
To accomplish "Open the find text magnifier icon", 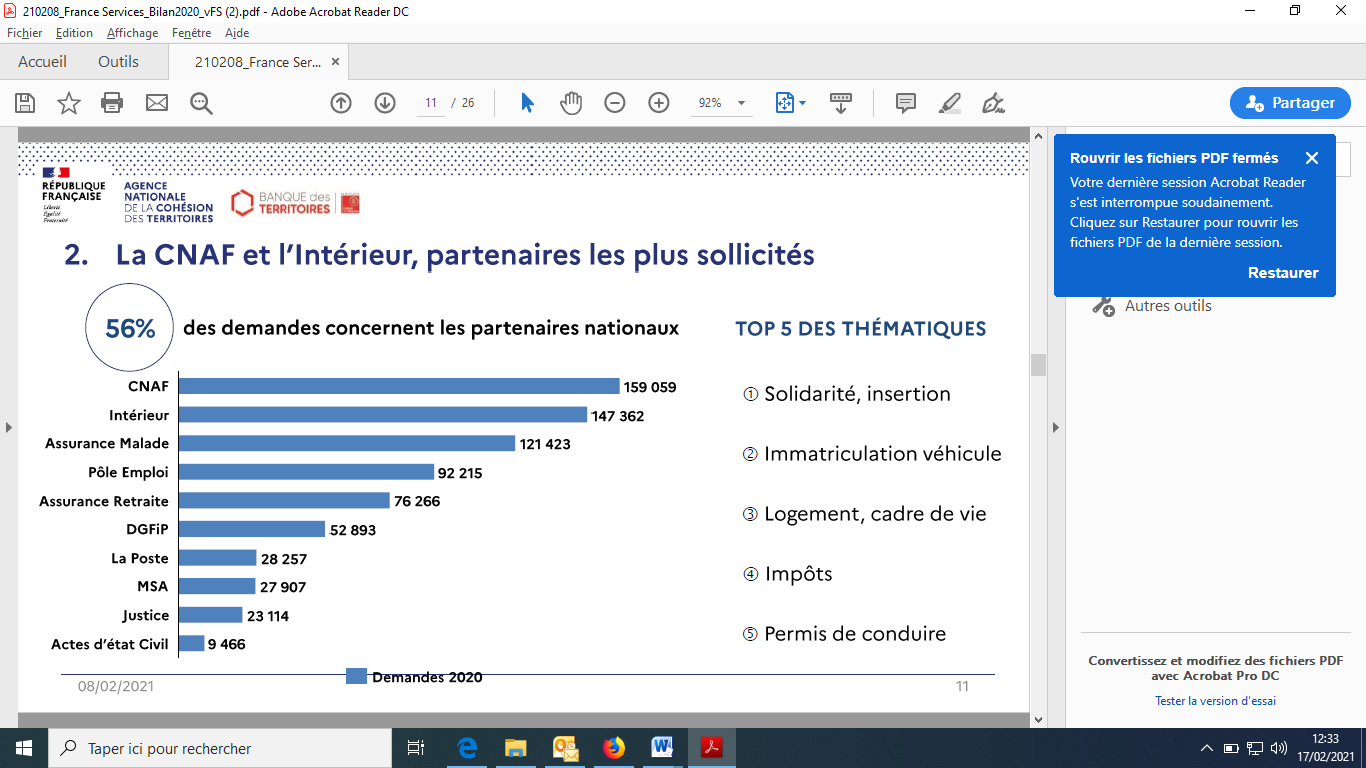I will tap(202, 103).
